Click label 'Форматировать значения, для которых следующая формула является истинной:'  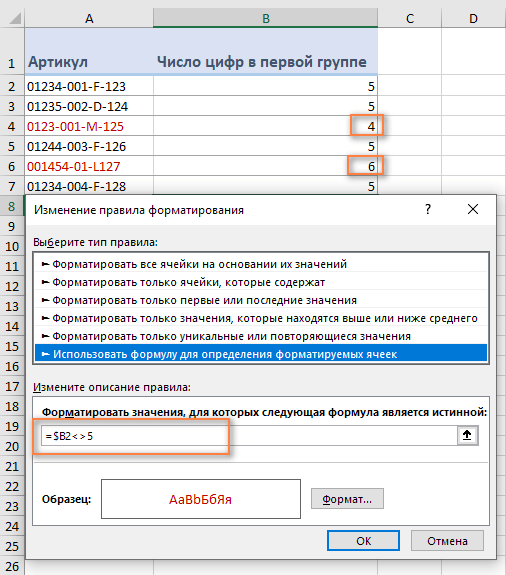coord(264,412)
